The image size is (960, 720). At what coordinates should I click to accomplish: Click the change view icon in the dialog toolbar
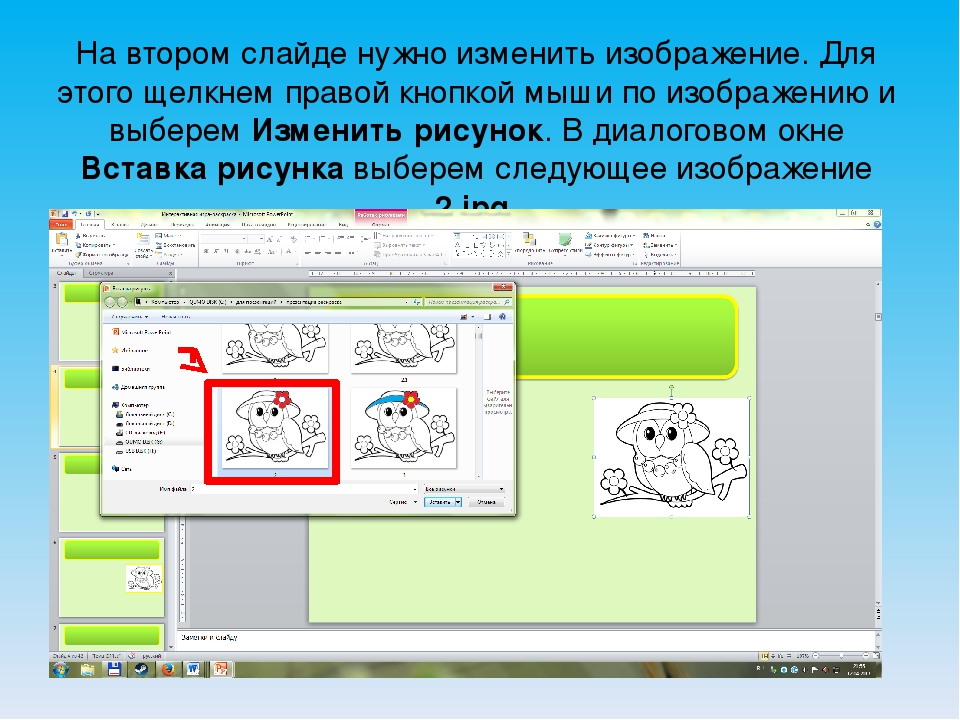(x=464, y=317)
